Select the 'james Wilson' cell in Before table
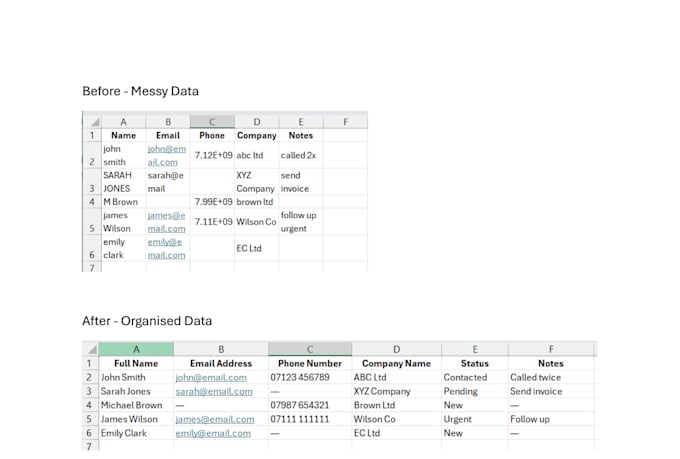 (124, 222)
